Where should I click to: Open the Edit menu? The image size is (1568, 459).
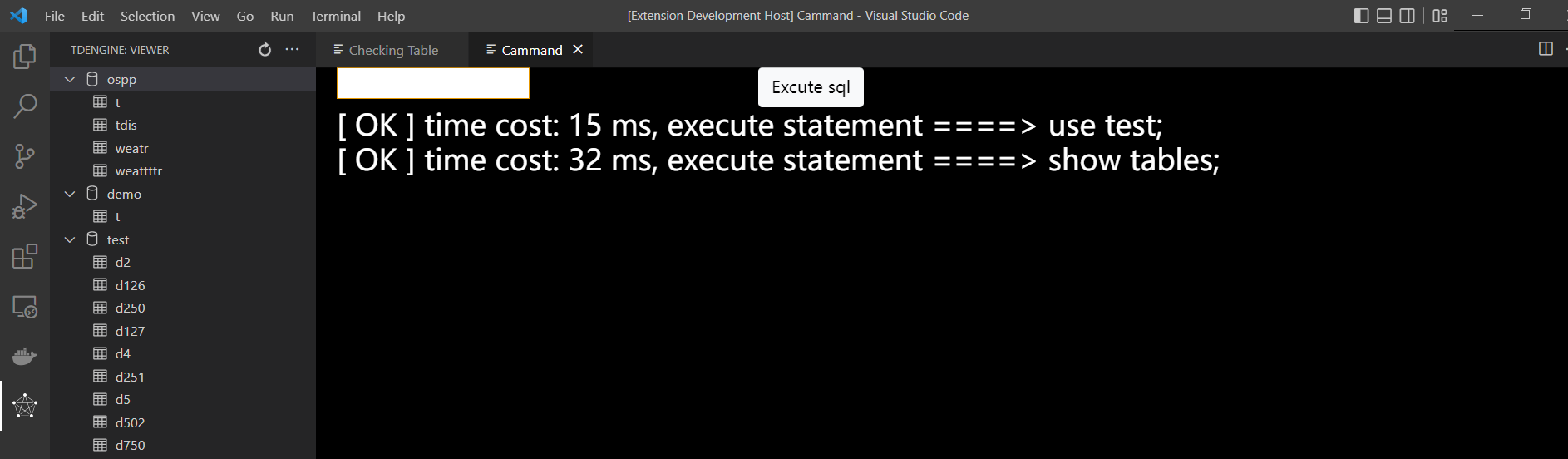coord(93,16)
